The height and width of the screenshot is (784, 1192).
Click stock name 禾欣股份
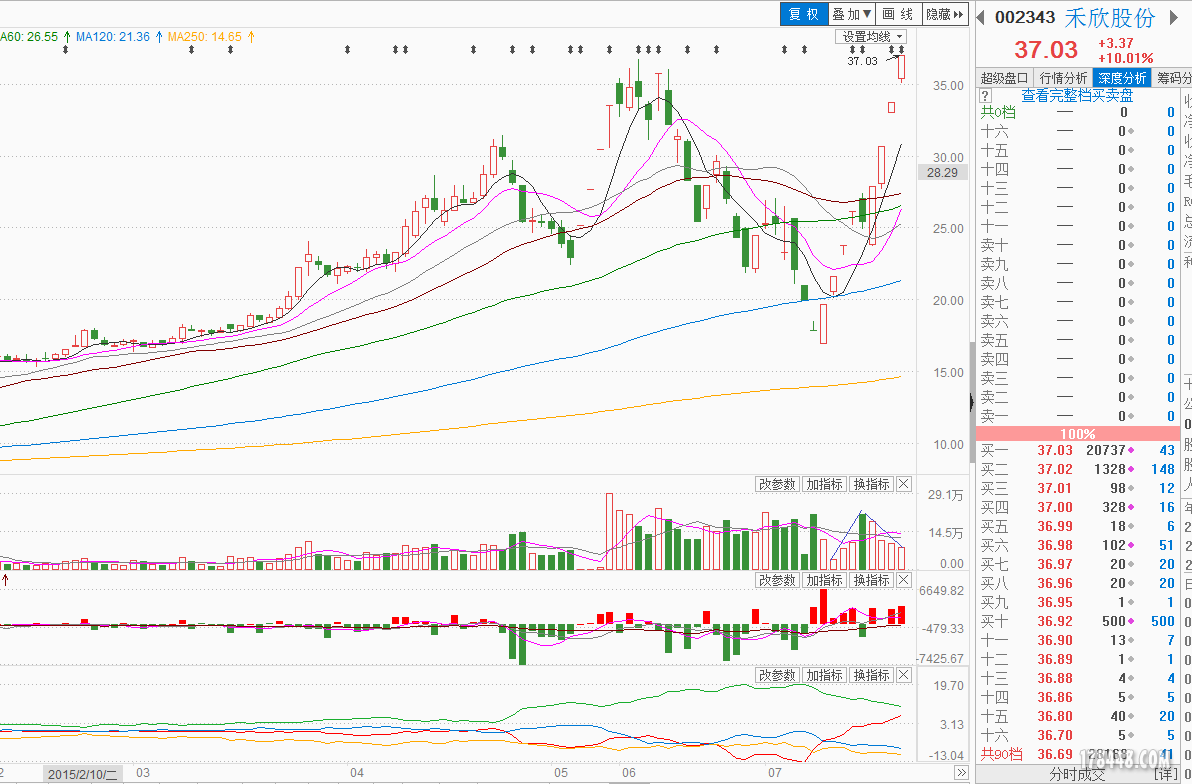[1110, 17]
